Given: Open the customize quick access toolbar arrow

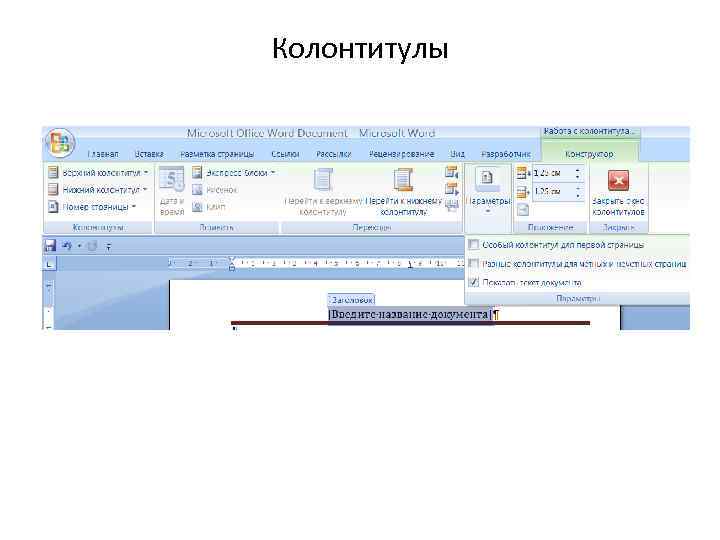Looking at the screenshot, I should pos(108,247).
